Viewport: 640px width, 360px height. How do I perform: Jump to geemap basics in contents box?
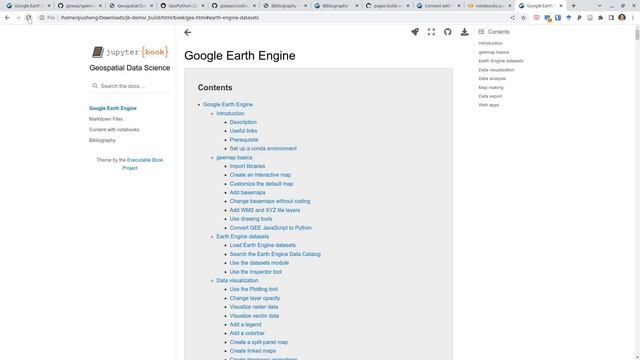tap(234, 158)
